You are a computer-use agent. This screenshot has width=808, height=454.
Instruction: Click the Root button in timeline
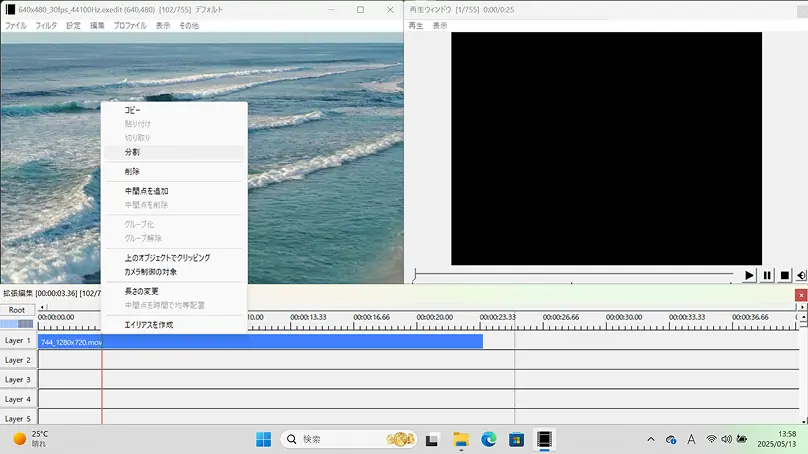click(x=17, y=310)
